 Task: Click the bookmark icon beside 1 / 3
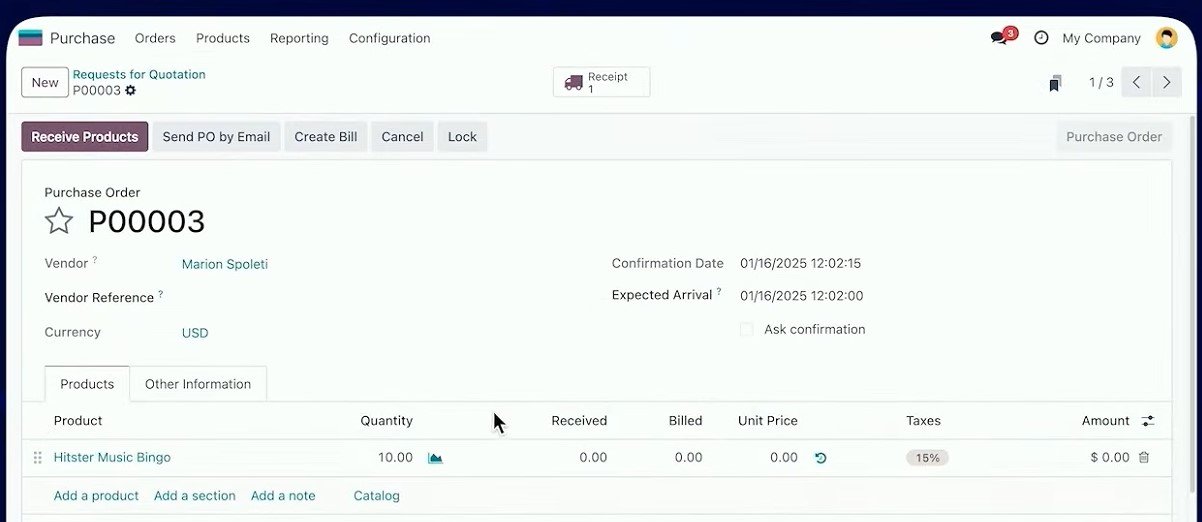(1055, 83)
